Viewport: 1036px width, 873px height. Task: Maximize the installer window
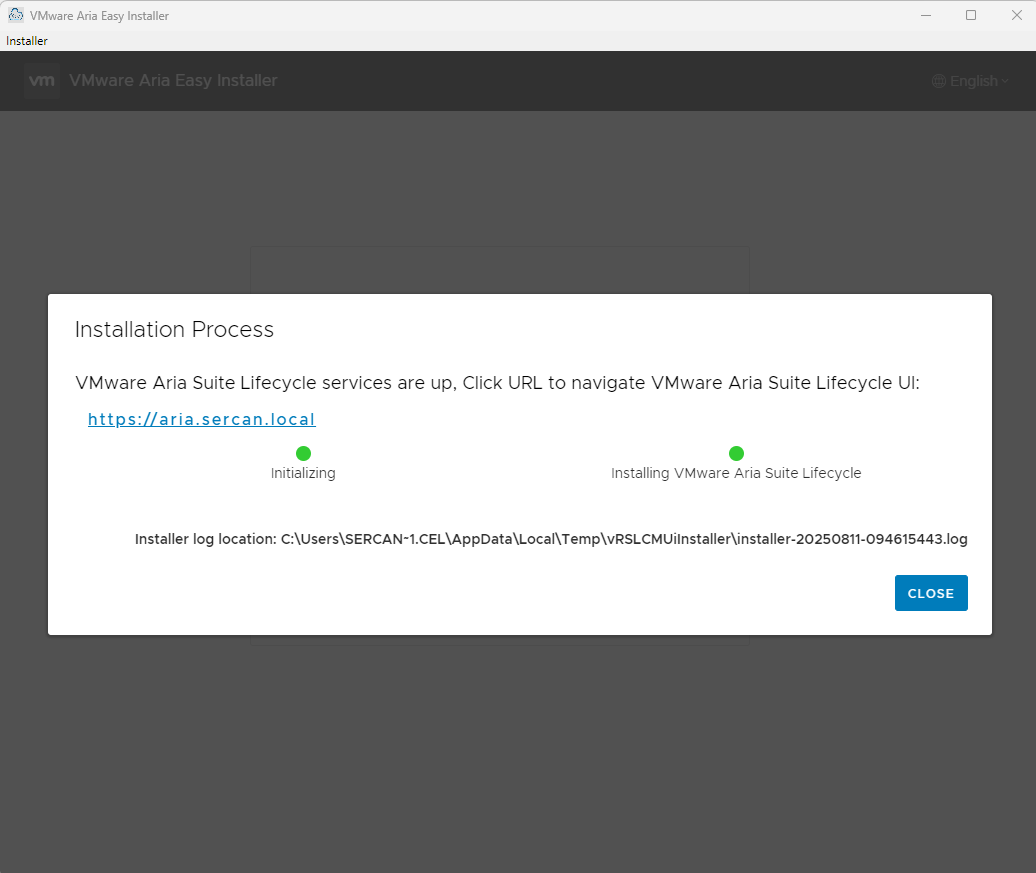tap(971, 15)
